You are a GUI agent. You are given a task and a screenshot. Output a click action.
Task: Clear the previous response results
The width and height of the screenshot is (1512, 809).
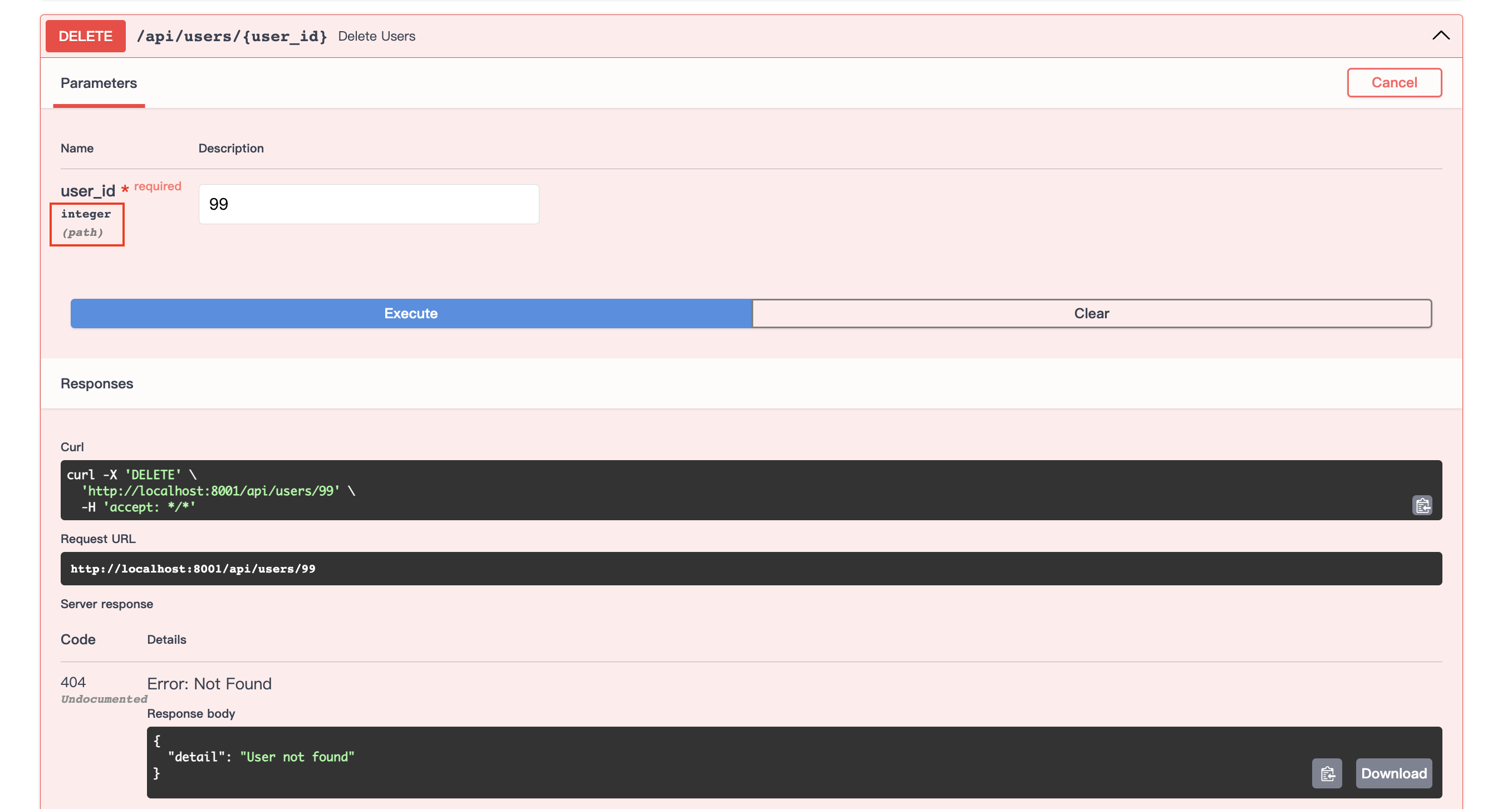pyautogui.click(x=1091, y=313)
